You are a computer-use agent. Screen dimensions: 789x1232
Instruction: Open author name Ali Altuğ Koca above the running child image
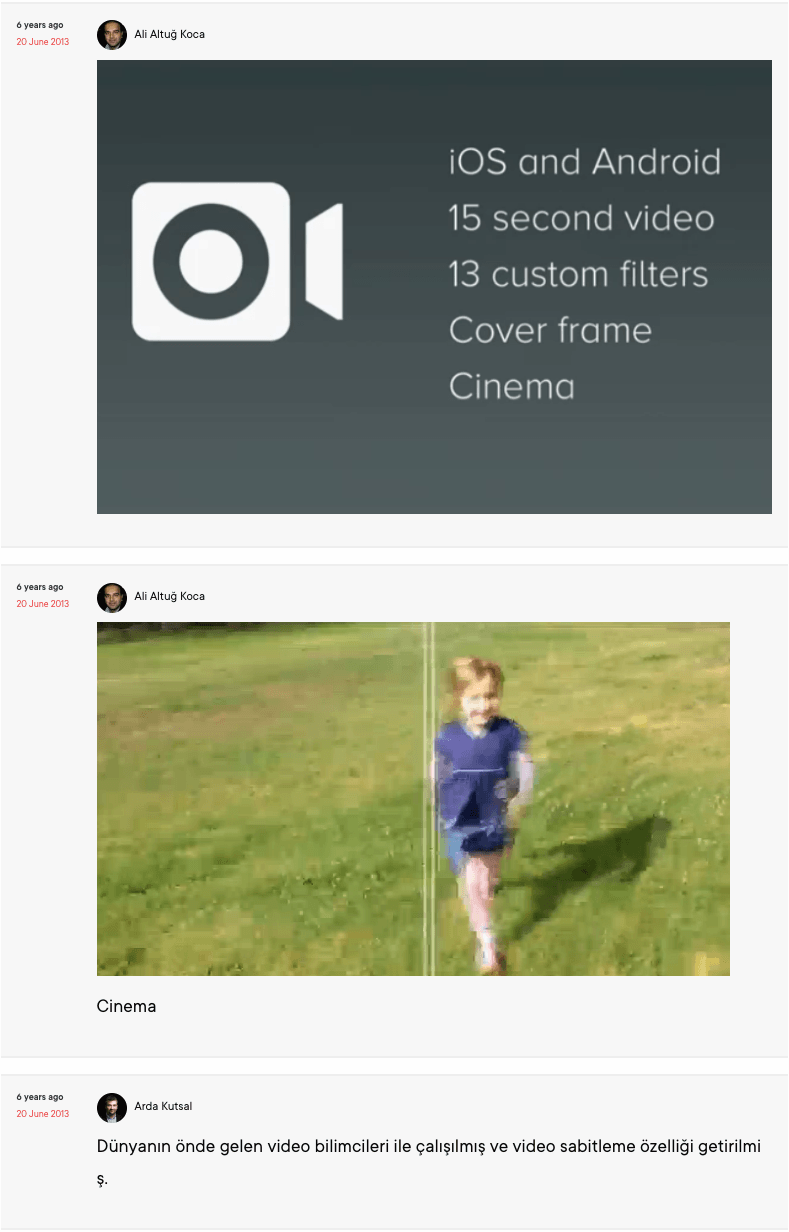tap(169, 597)
